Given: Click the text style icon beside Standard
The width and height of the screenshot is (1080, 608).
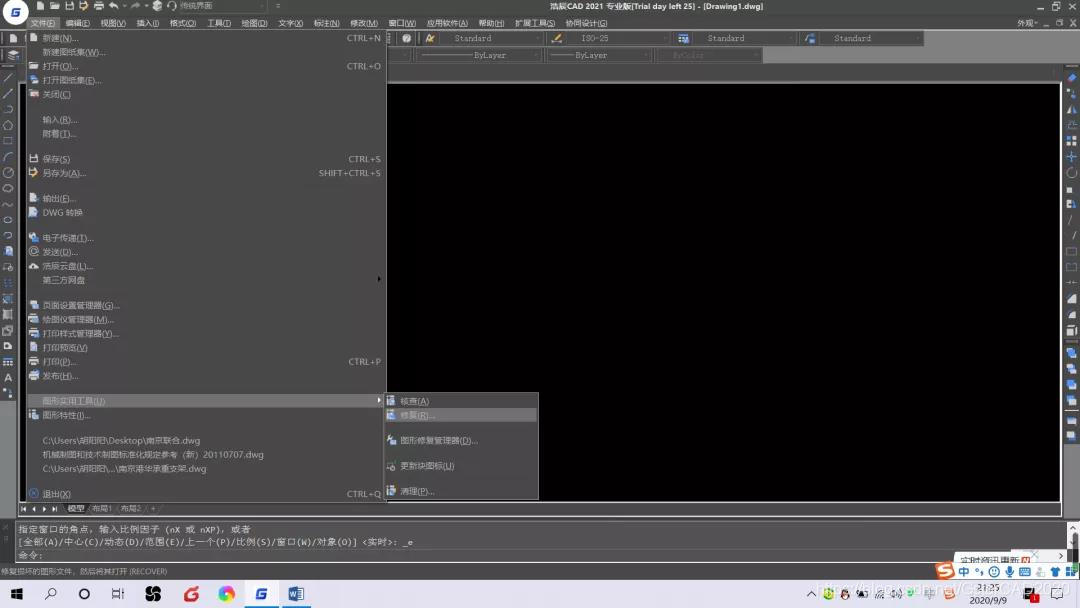Looking at the screenshot, I should point(430,39).
